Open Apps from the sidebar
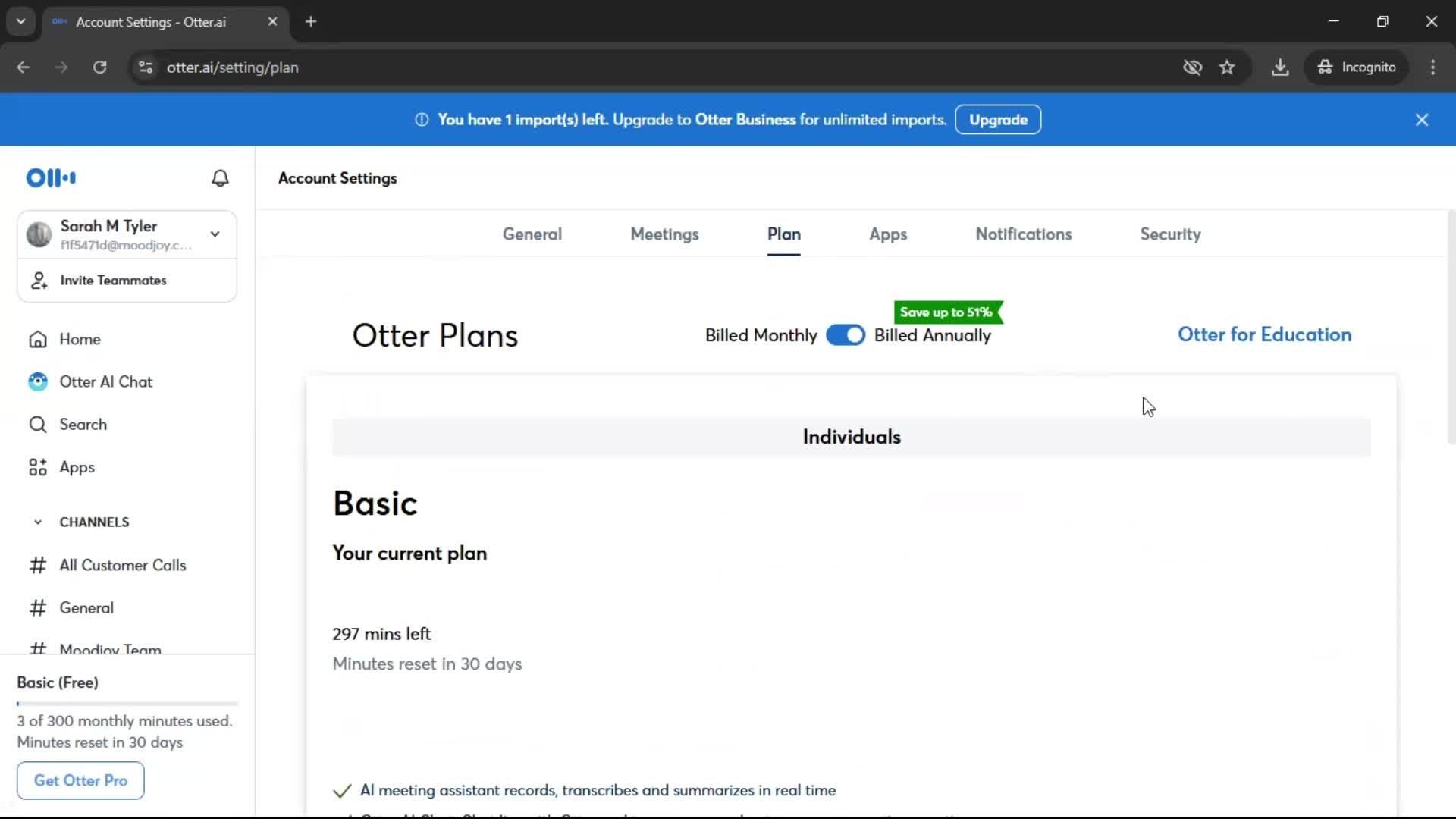Viewport: 1456px width, 819px height. coord(77,468)
